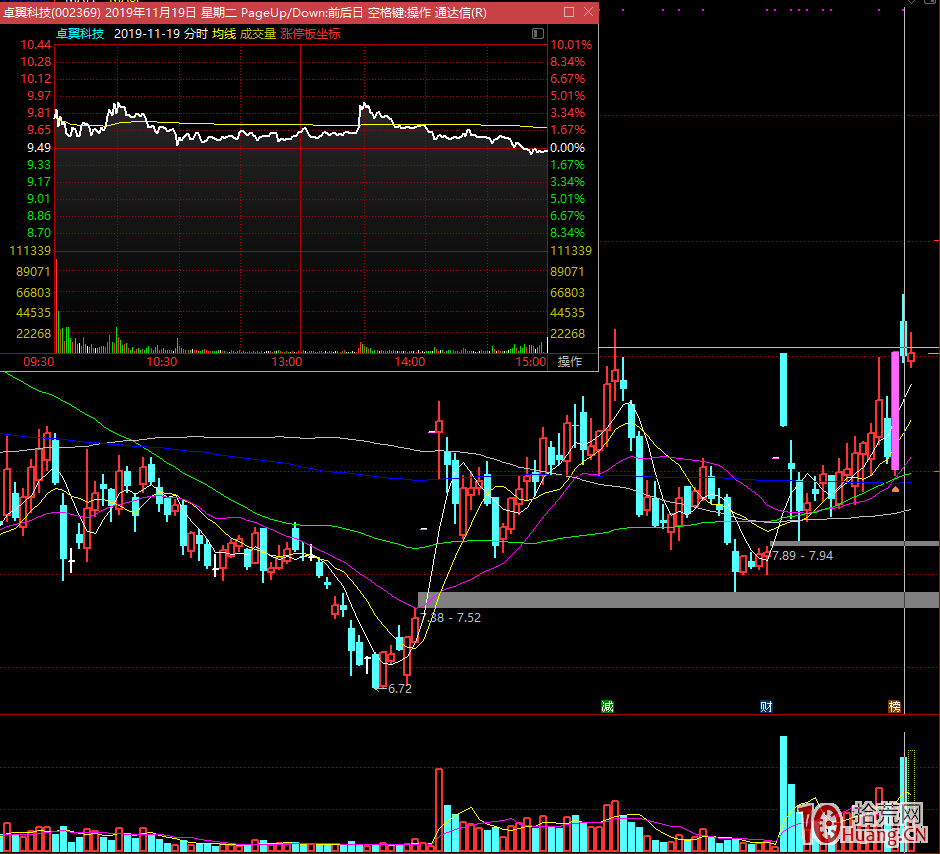This screenshot has width=940, height=854.
Task: Toggle 涨停板坐标 limit-up coordinate mode
Action: [x=310, y=33]
